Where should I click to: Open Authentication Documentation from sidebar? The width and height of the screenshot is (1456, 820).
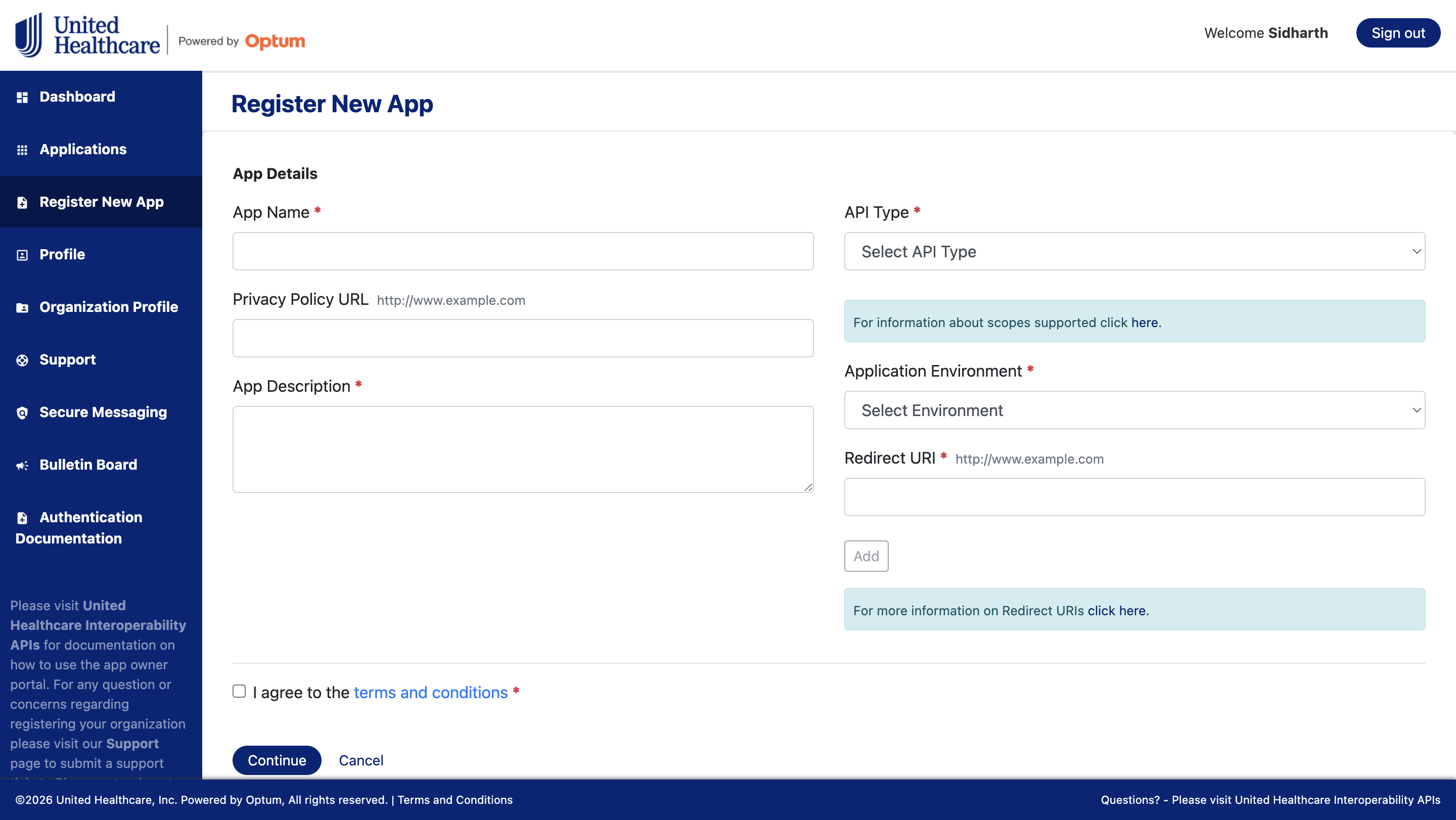(x=79, y=527)
